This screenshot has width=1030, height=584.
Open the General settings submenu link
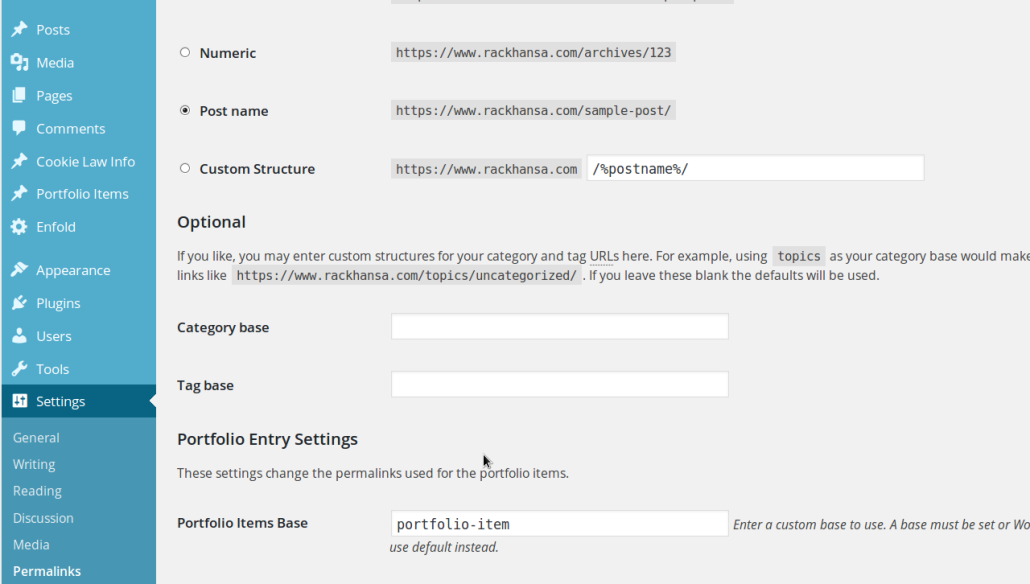click(x=36, y=438)
